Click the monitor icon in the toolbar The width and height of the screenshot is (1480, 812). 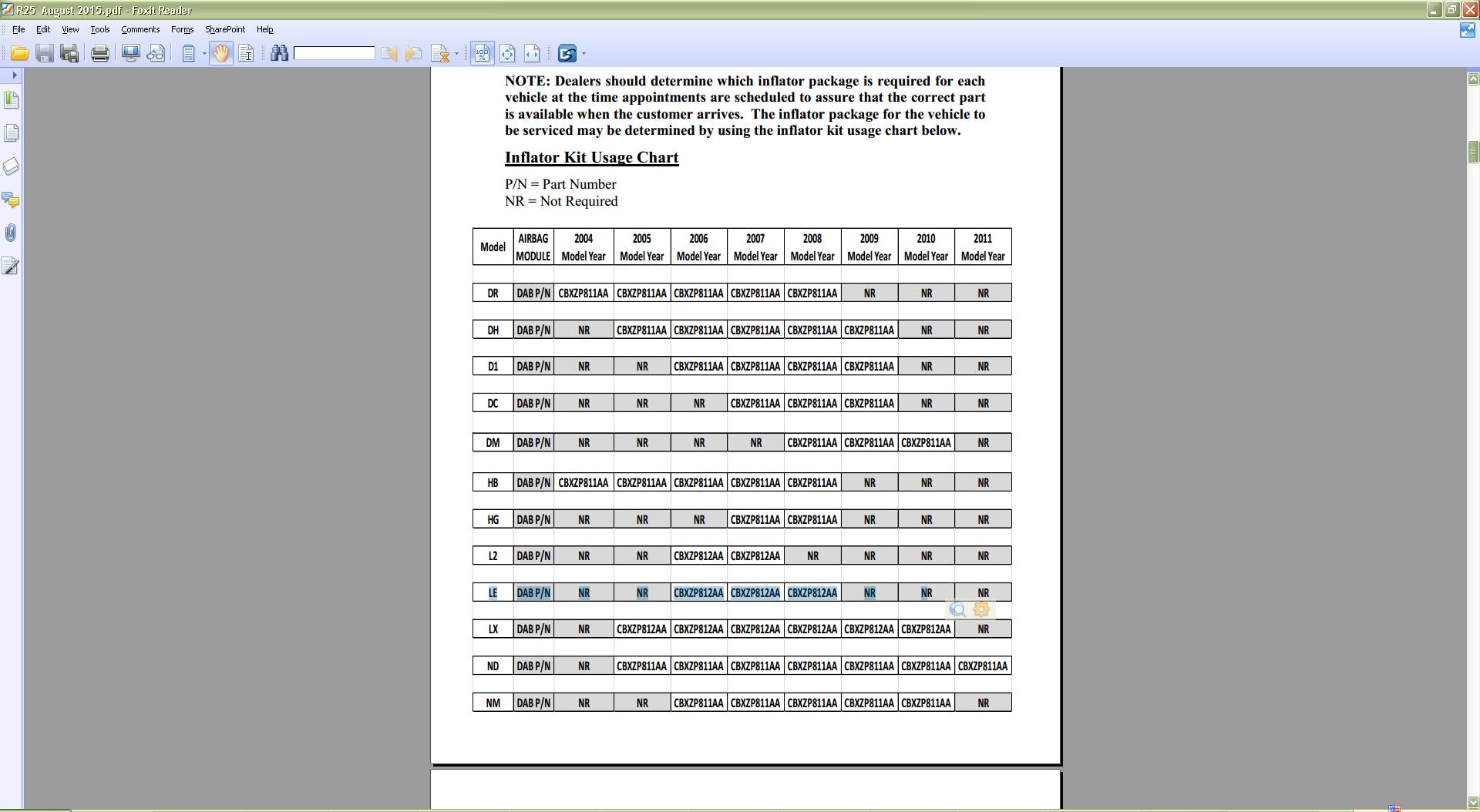130,53
